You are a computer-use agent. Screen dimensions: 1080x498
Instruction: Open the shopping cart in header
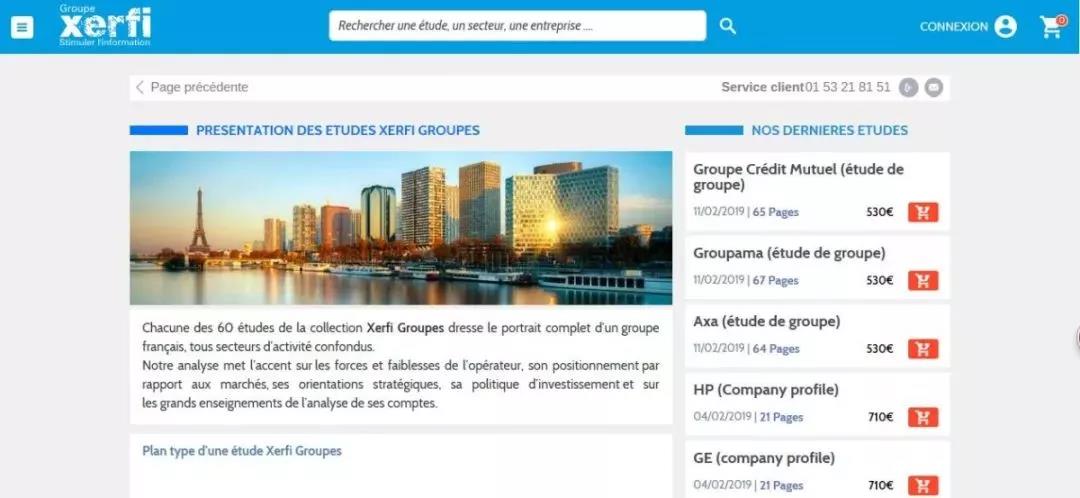click(1051, 26)
